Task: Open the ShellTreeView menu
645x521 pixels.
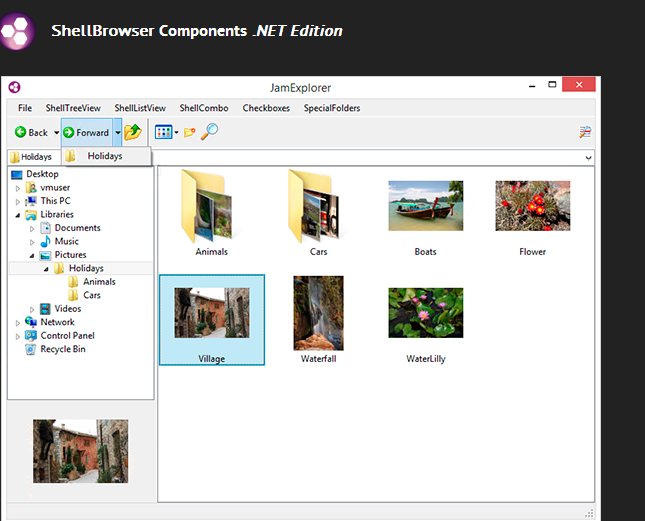Action: pos(73,108)
